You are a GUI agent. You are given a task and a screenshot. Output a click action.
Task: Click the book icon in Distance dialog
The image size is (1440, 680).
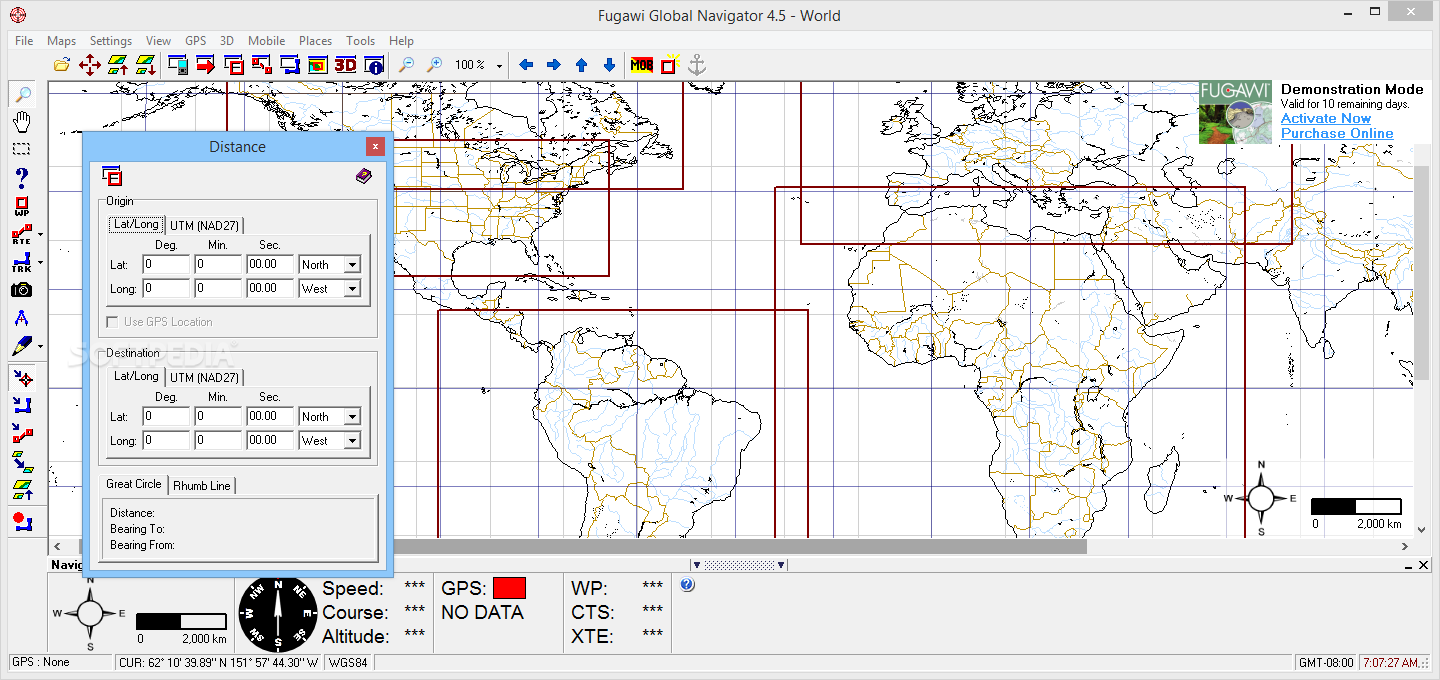pyautogui.click(x=363, y=176)
